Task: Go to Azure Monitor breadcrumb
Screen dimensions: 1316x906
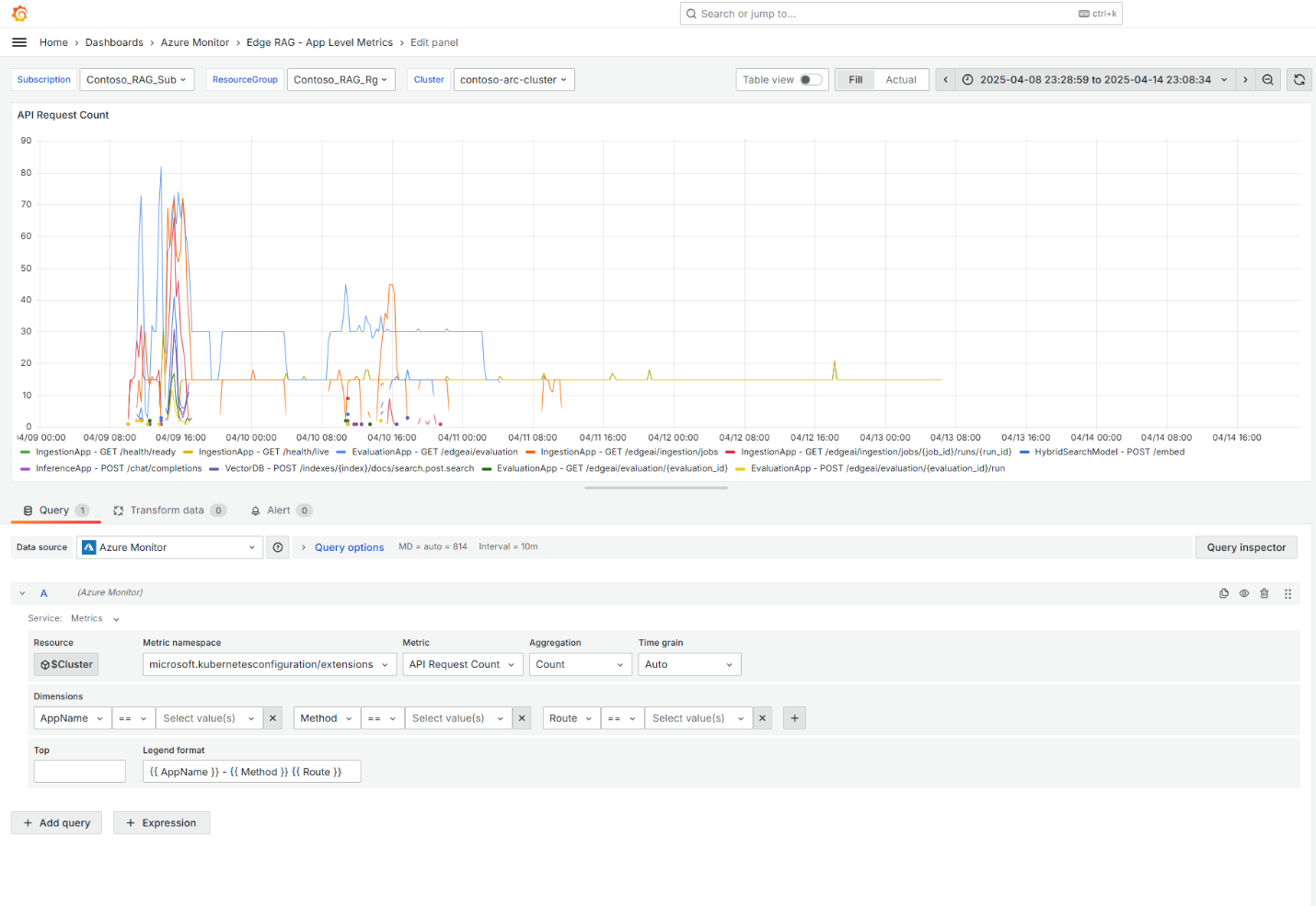Action: [x=195, y=42]
